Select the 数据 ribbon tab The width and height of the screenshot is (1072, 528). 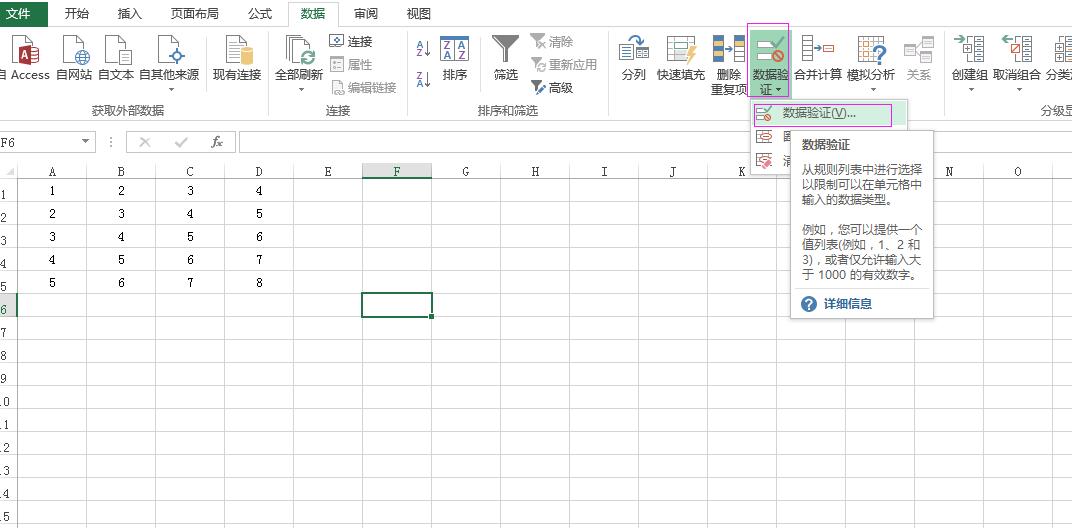coord(313,14)
